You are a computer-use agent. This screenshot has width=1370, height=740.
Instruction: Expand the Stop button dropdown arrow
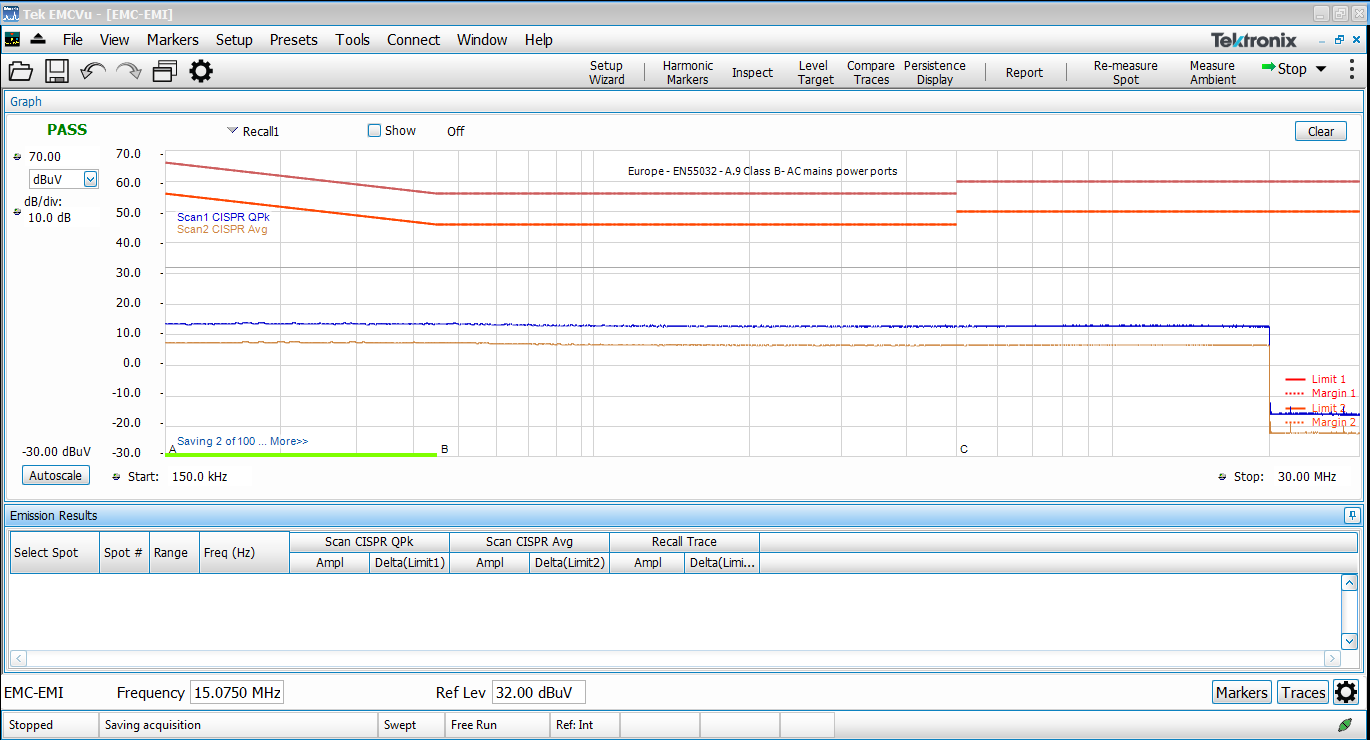[x=1320, y=69]
